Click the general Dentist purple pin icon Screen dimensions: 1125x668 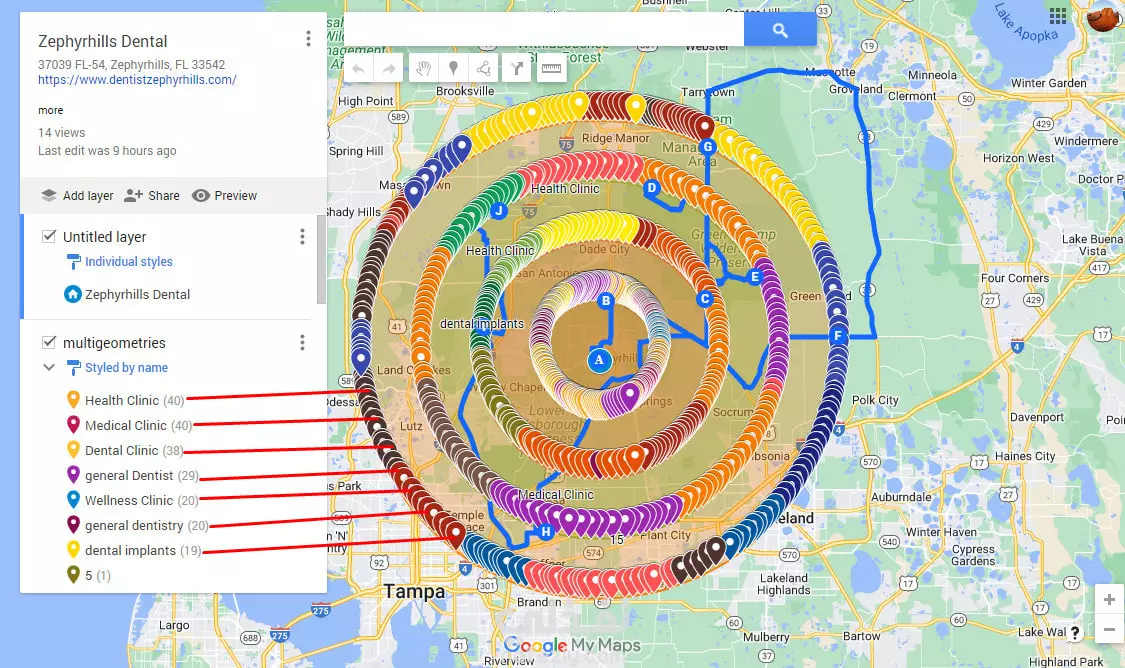pos(72,475)
